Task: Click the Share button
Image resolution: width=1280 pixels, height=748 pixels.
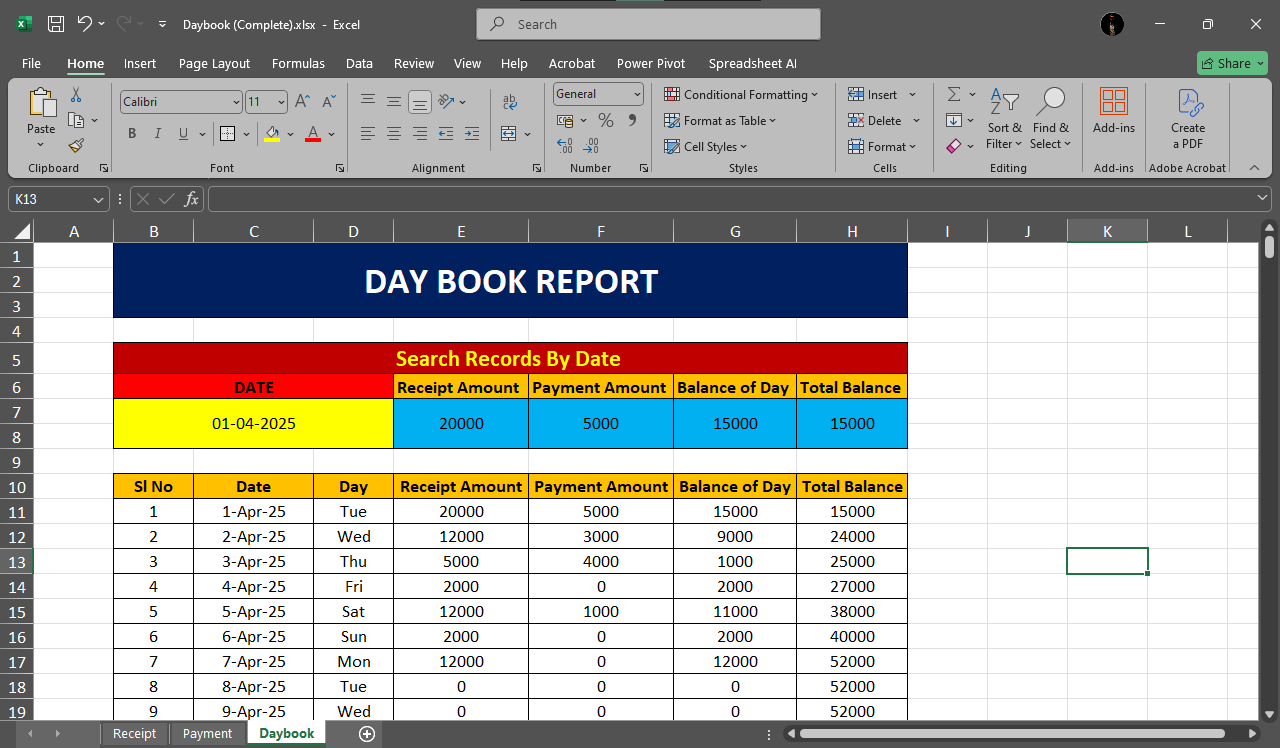Action: click(1232, 63)
